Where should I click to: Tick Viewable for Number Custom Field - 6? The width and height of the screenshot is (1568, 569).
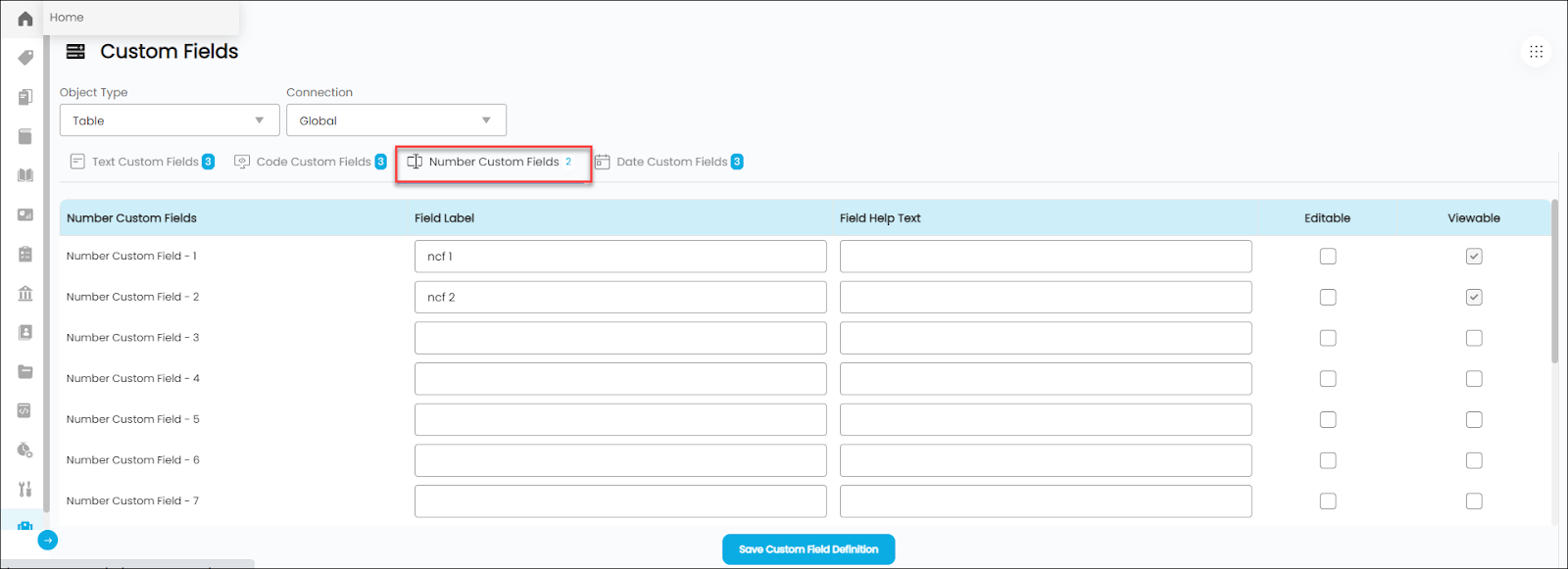pos(1474,460)
